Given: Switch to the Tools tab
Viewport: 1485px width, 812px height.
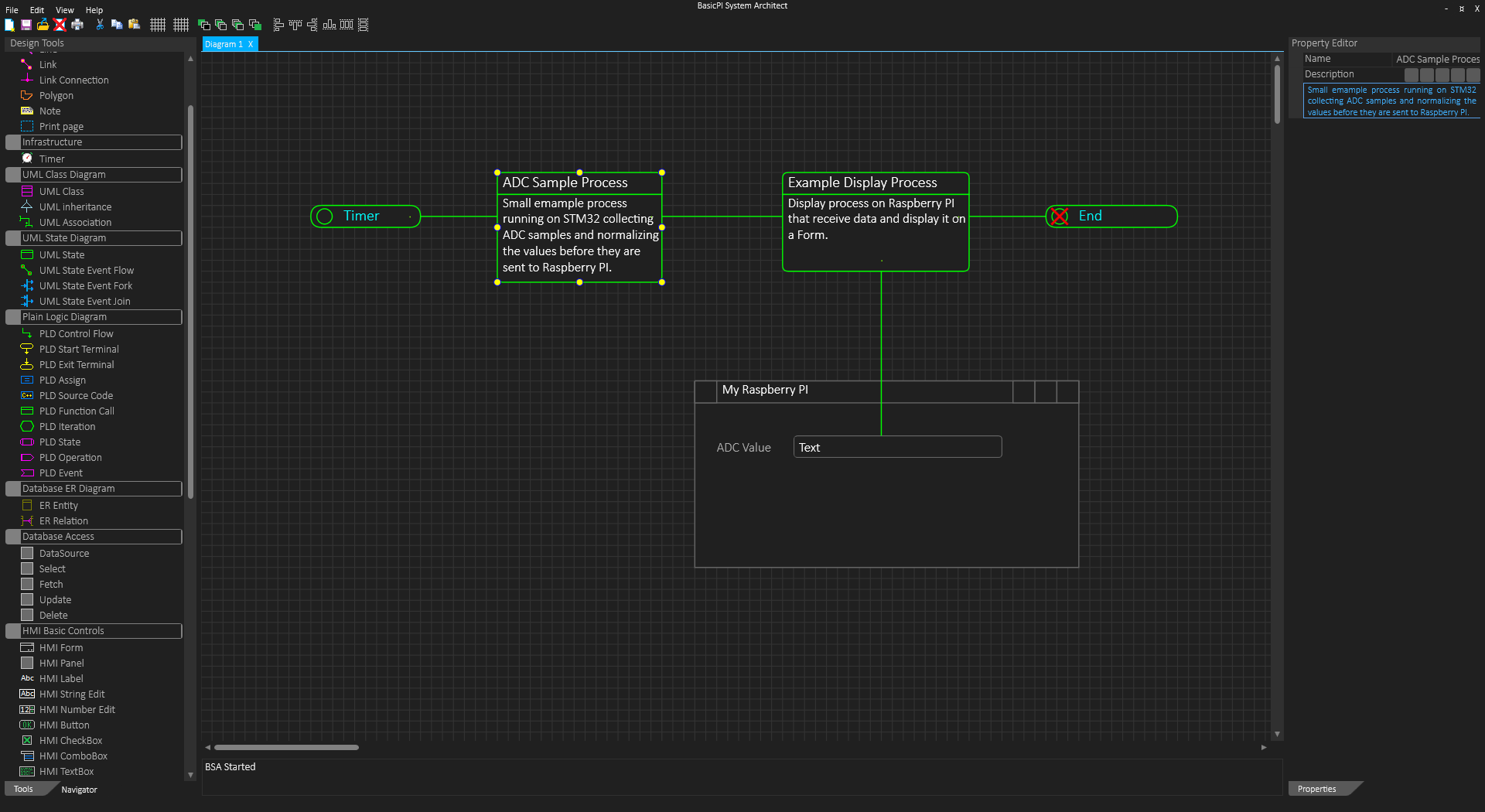Looking at the screenshot, I should coord(24,790).
